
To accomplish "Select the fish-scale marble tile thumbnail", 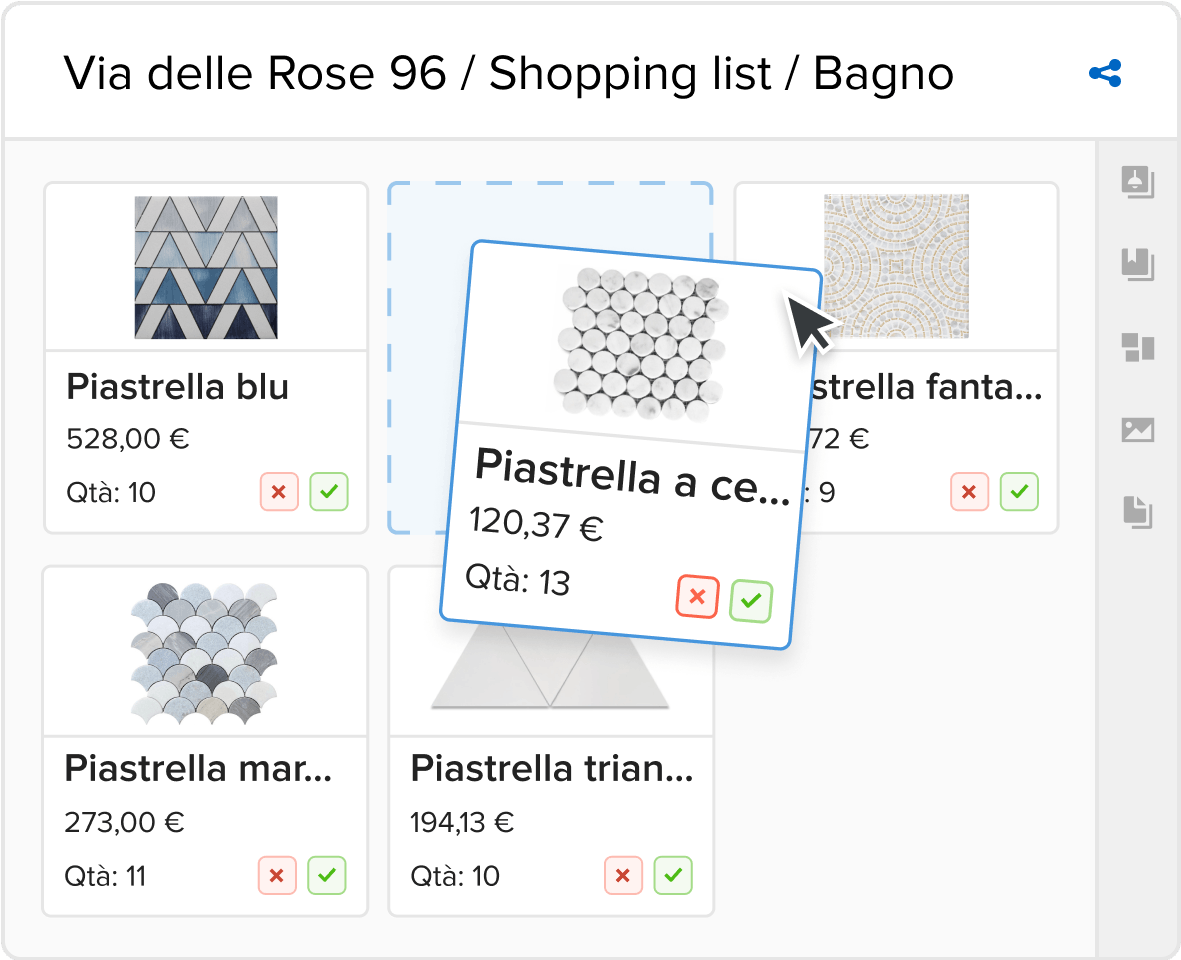I will pos(204,653).
